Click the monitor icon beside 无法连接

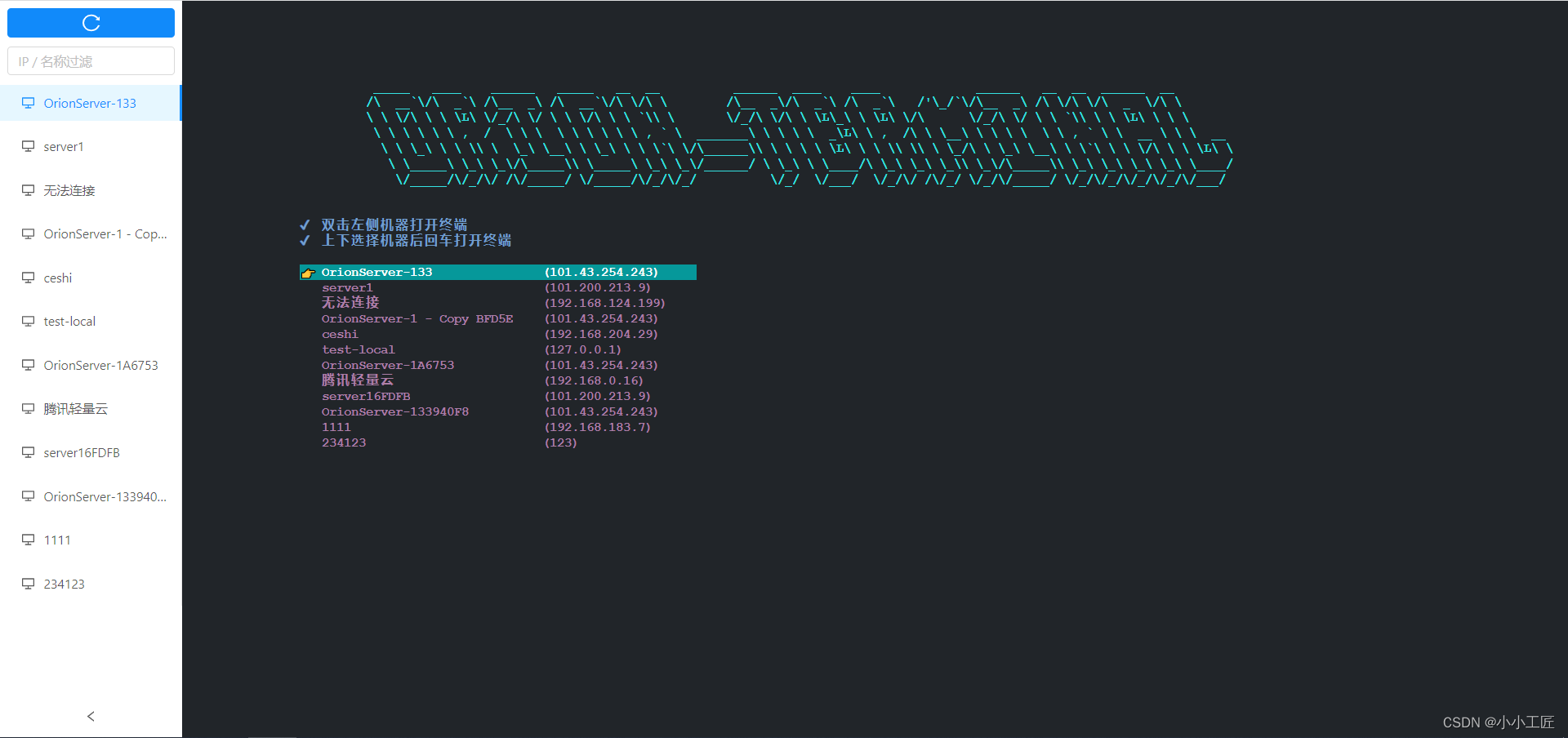29,190
